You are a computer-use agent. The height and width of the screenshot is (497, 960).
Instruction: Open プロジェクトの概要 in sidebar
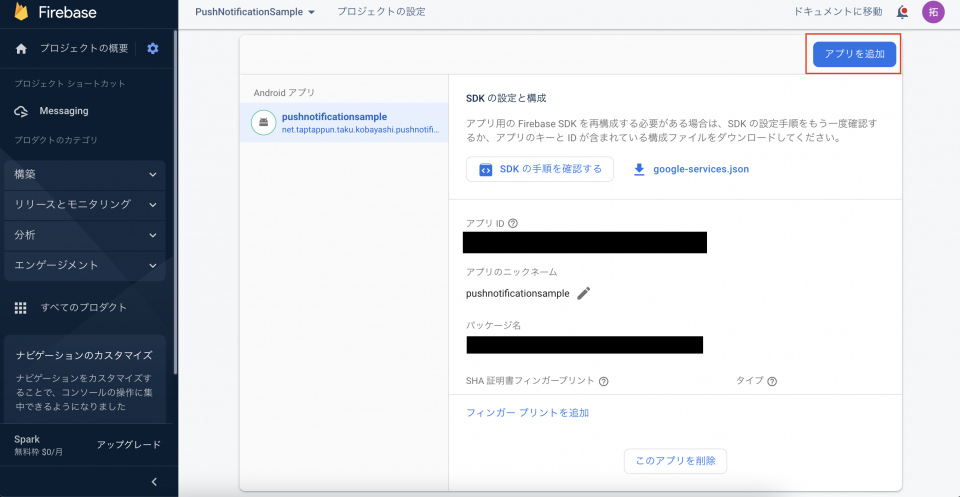pos(84,48)
